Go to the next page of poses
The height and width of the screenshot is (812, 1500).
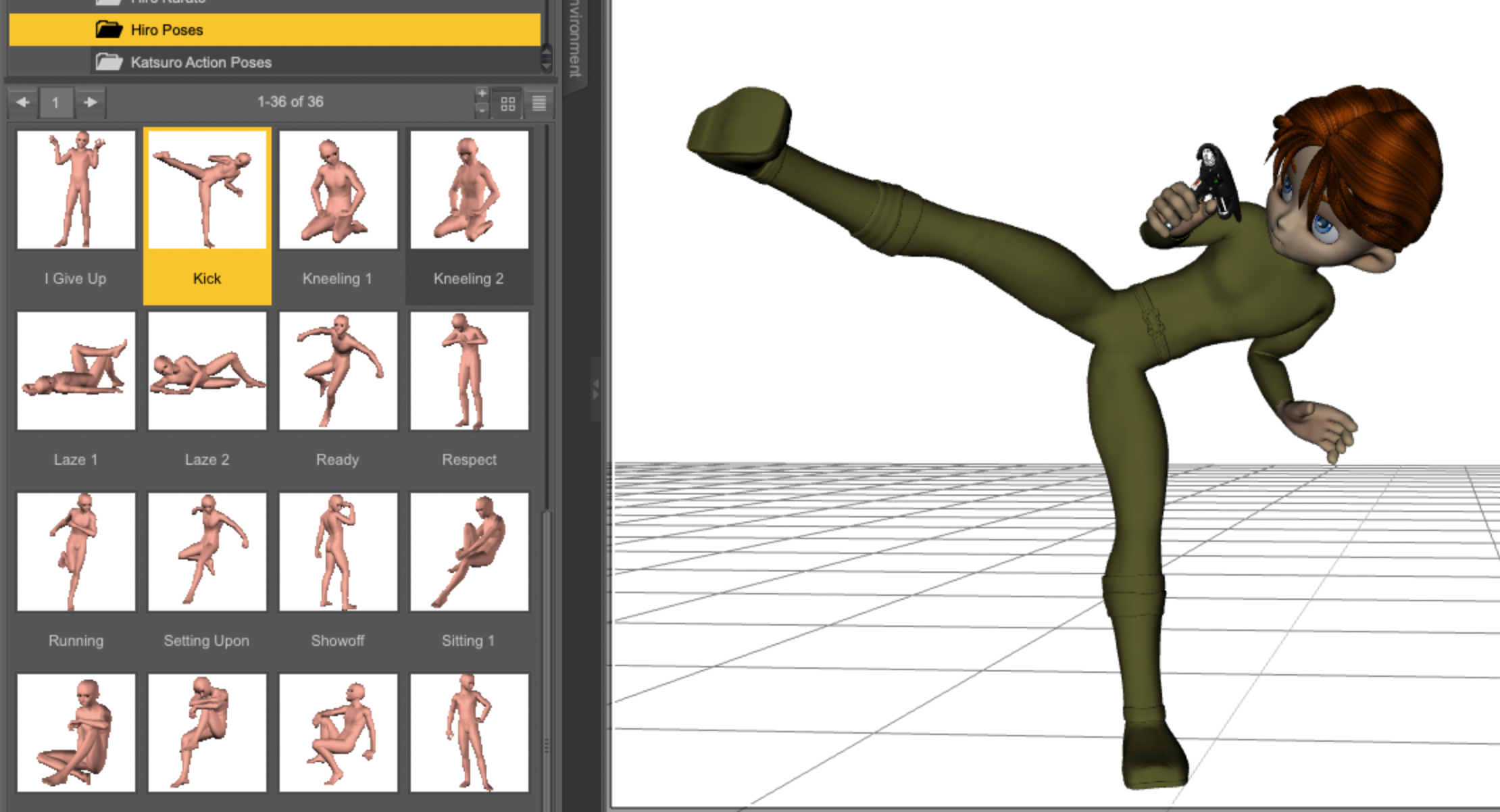(91, 103)
